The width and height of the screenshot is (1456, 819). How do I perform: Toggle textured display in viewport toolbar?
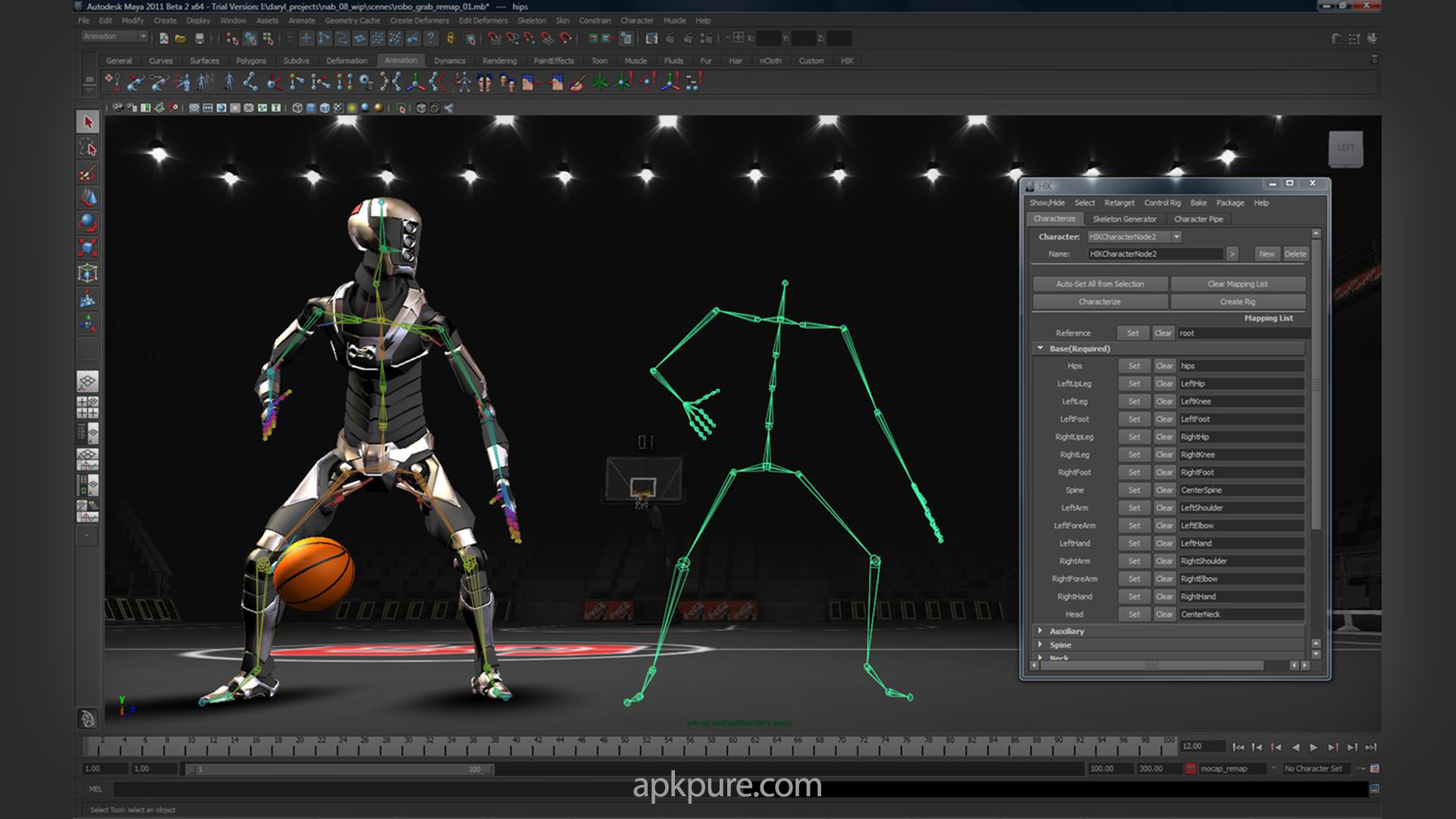pyautogui.click(x=337, y=108)
